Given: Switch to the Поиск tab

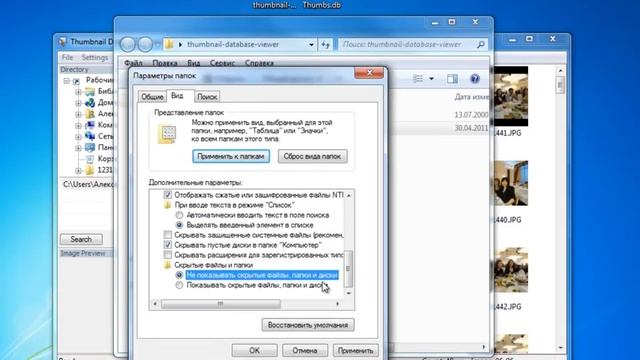Looking at the screenshot, I should [x=207, y=97].
